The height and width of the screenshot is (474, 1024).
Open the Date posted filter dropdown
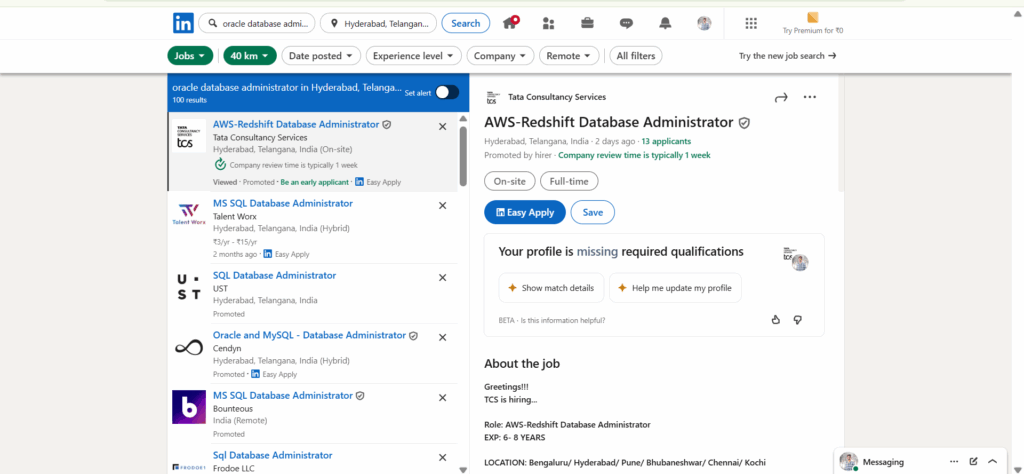click(321, 56)
